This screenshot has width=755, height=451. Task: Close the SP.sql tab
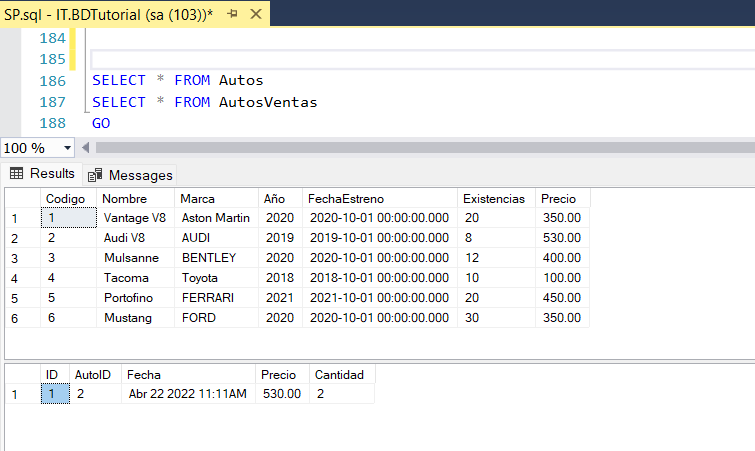[x=256, y=14]
